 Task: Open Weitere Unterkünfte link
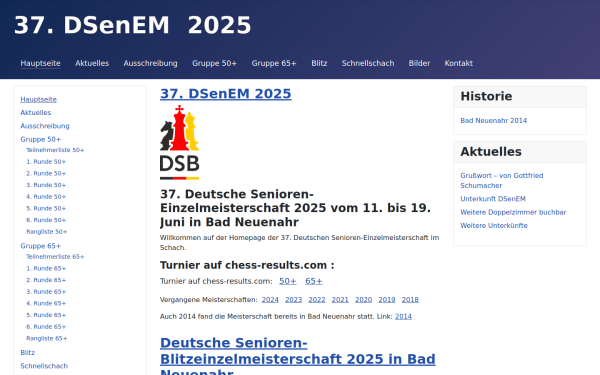coord(494,226)
